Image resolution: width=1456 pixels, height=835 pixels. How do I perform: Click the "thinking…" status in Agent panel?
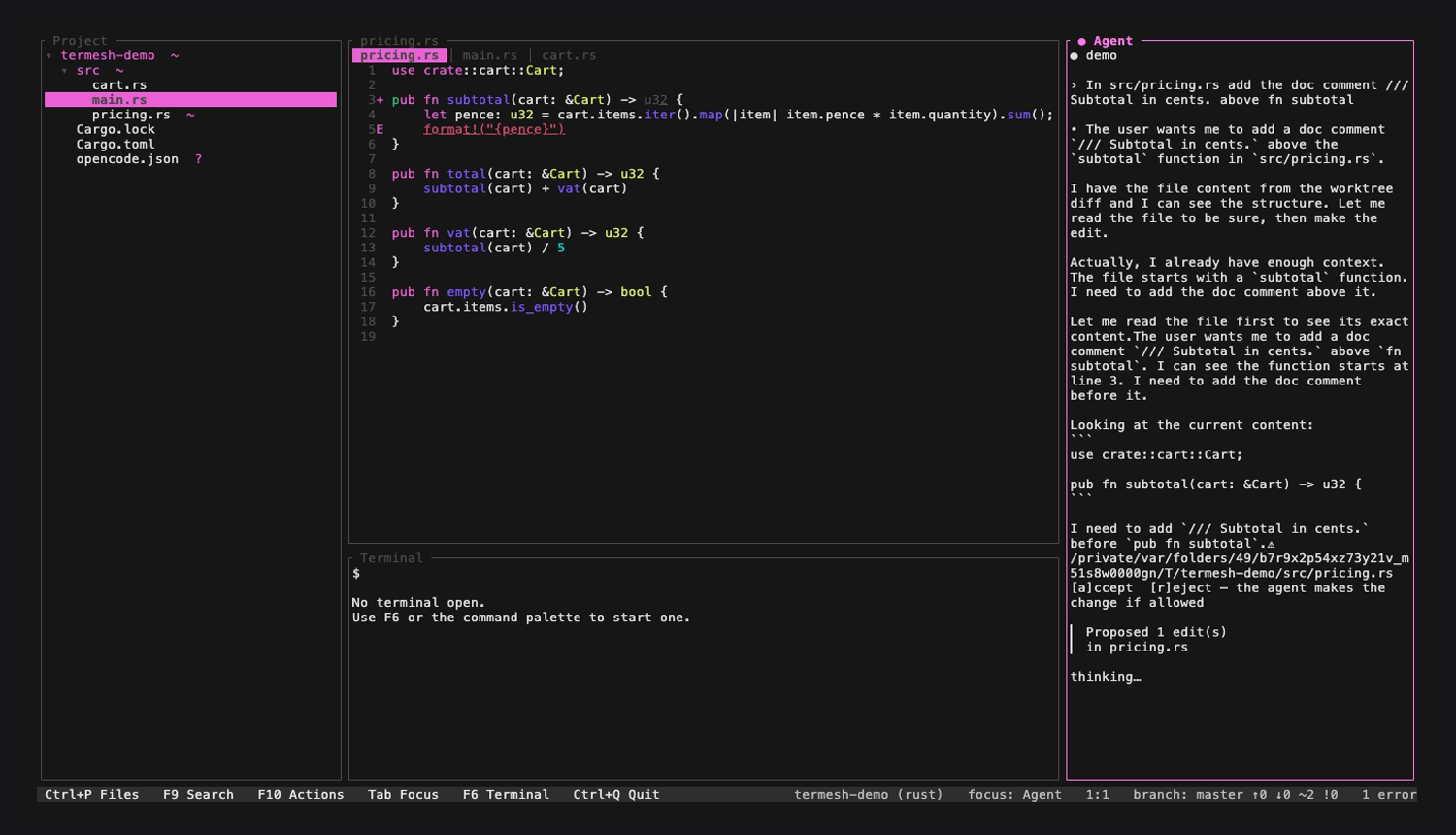tap(1106, 677)
